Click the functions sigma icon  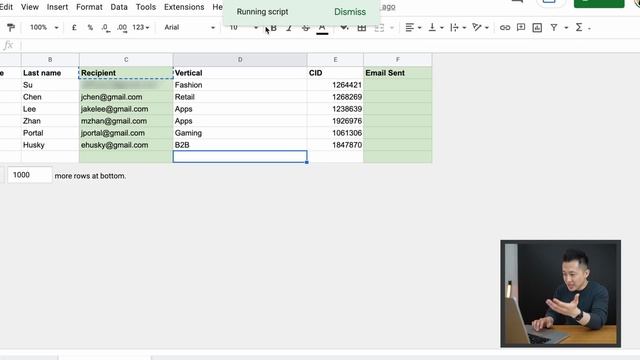click(579, 27)
